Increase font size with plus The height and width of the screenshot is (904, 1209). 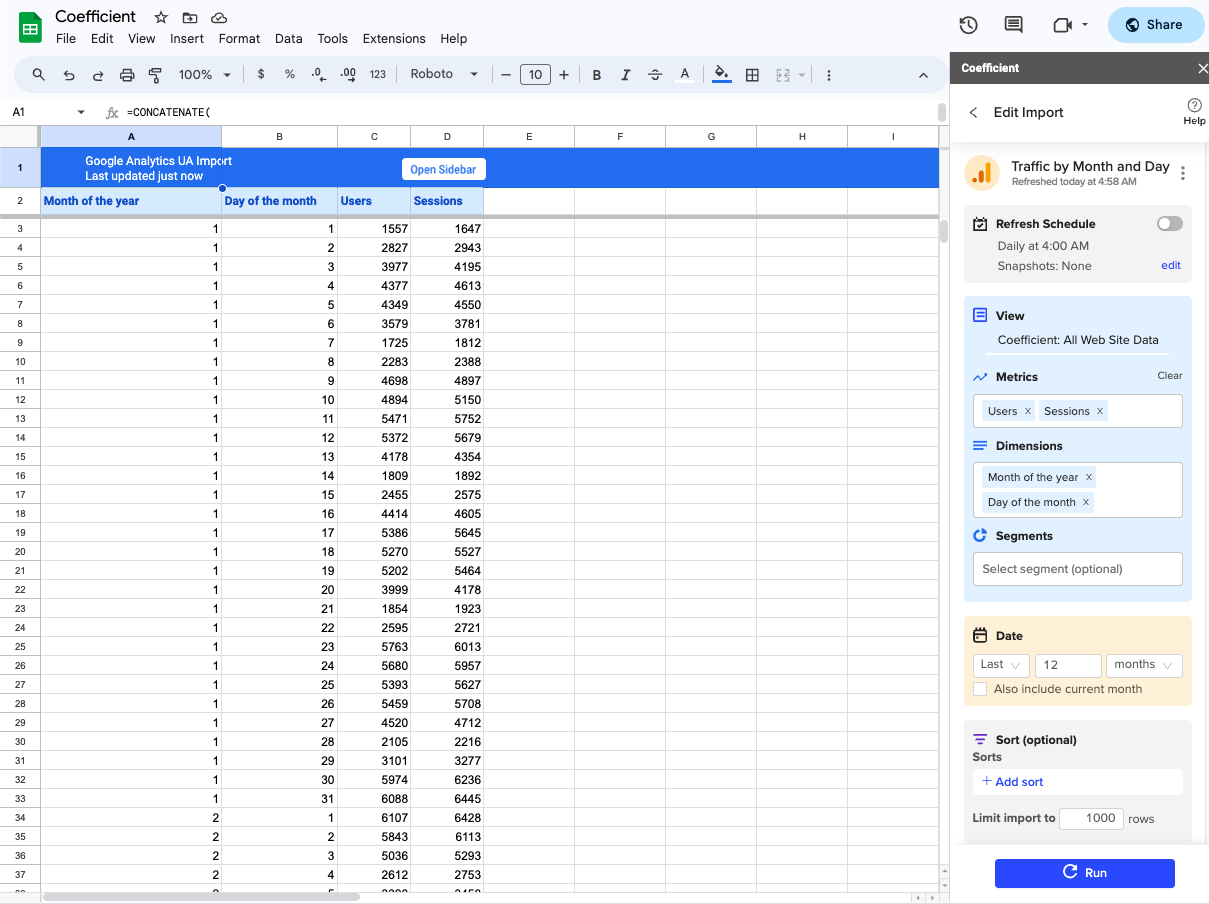coord(564,75)
